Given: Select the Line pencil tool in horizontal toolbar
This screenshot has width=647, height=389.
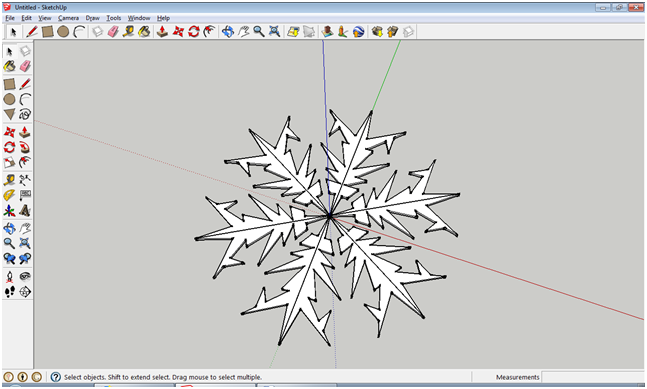Looking at the screenshot, I should pyautogui.click(x=32, y=31).
